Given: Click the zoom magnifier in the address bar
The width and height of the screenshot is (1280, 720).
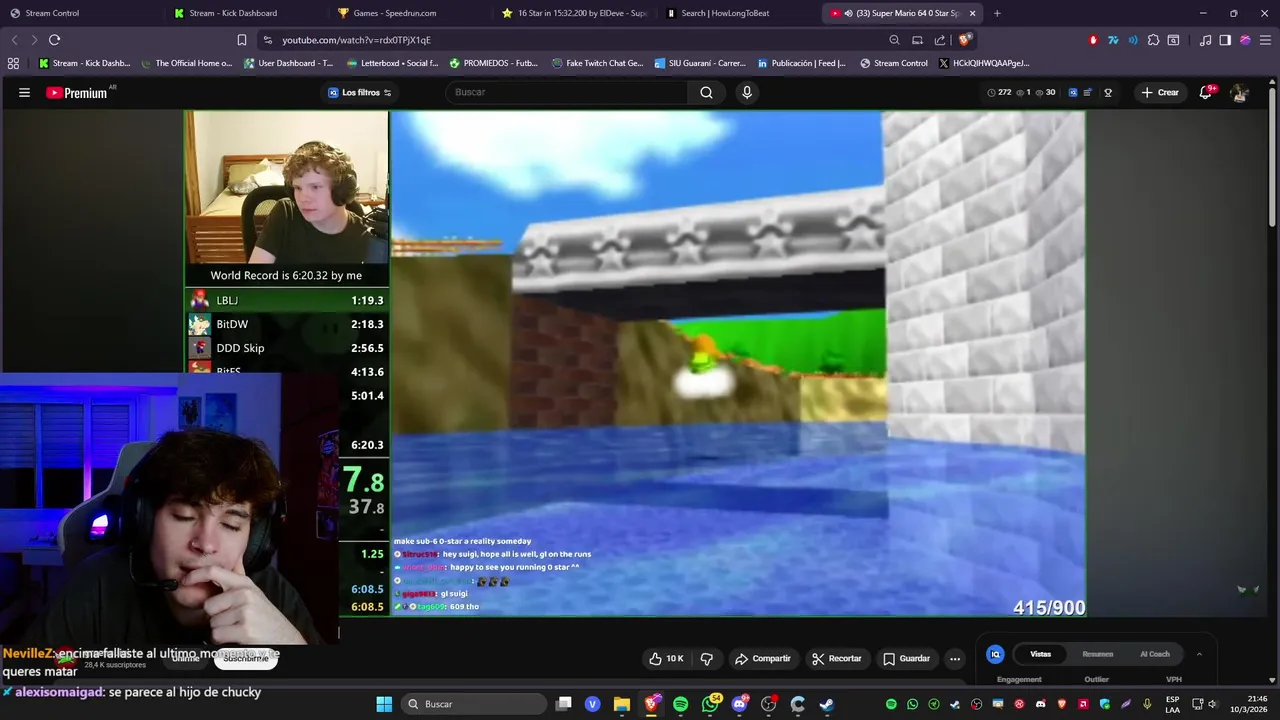Looking at the screenshot, I should click(x=894, y=40).
